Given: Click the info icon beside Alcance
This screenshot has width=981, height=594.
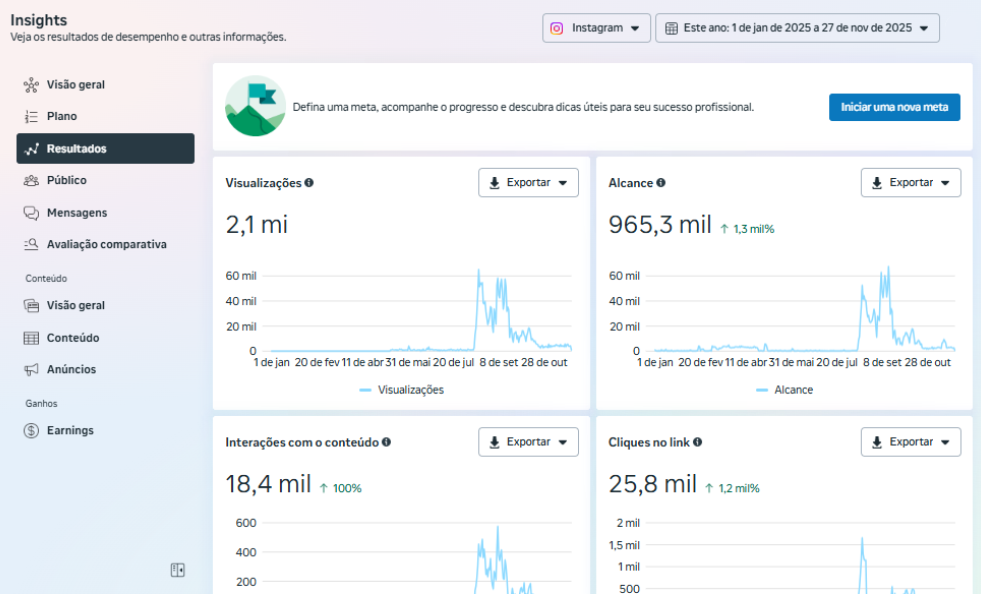Looking at the screenshot, I should (661, 183).
